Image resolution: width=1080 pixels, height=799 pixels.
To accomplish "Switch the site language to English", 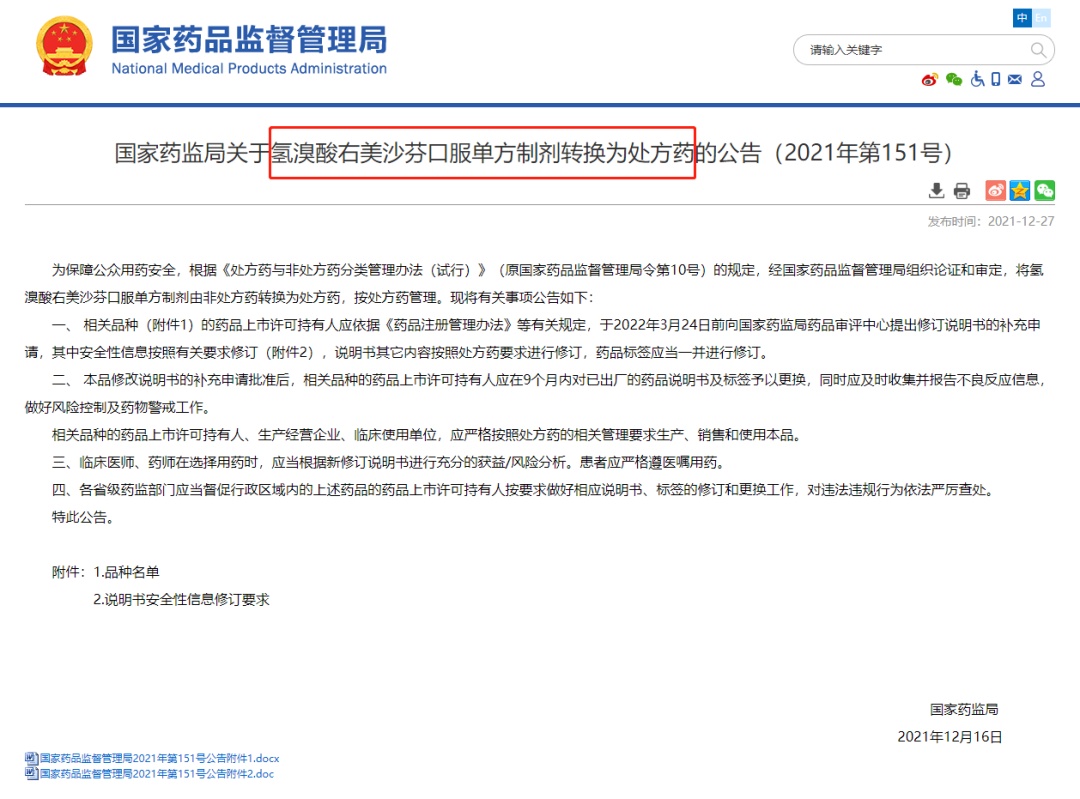I will (1042, 17).
